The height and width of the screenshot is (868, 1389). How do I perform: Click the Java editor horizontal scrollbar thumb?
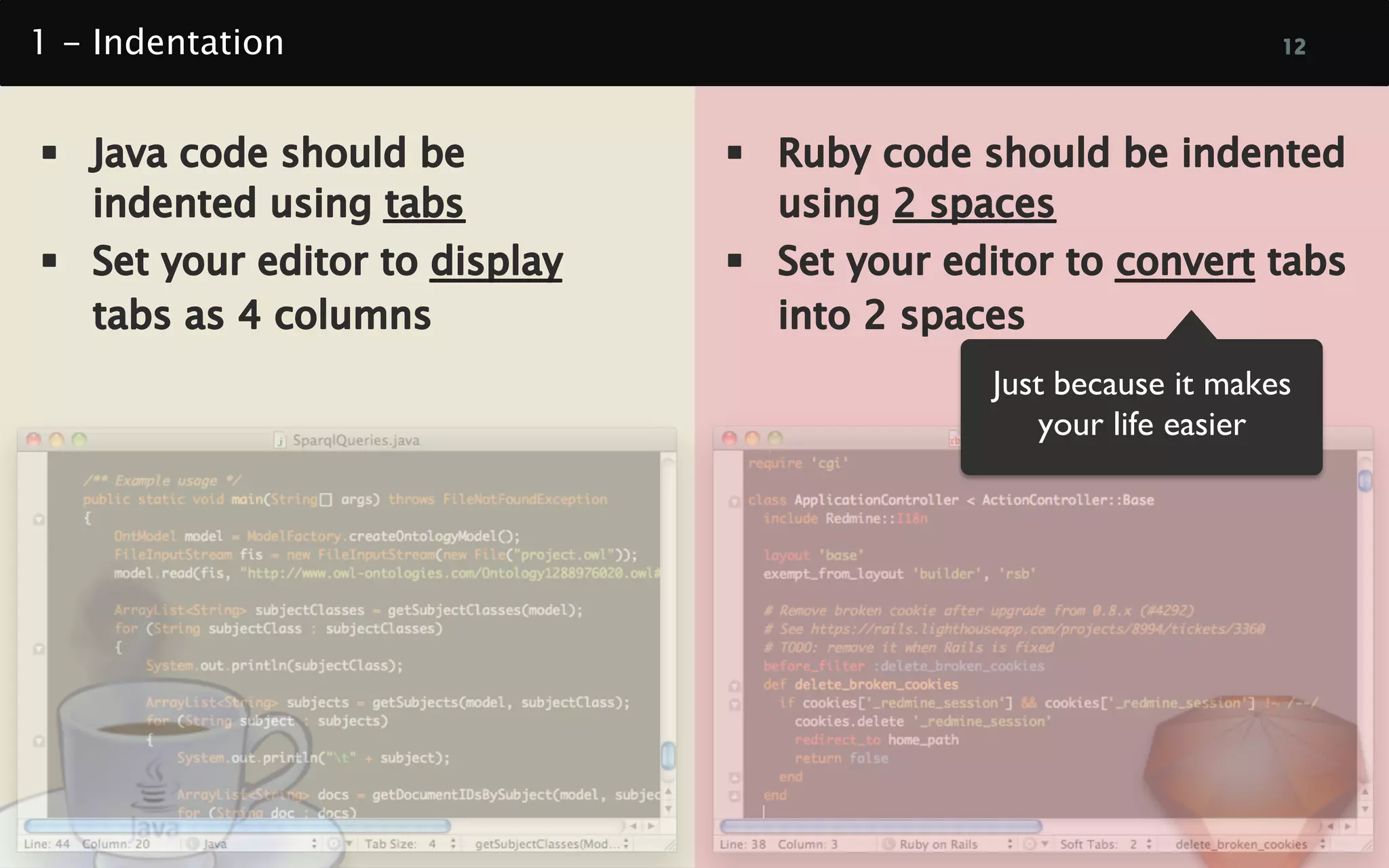tap(237, 825)
